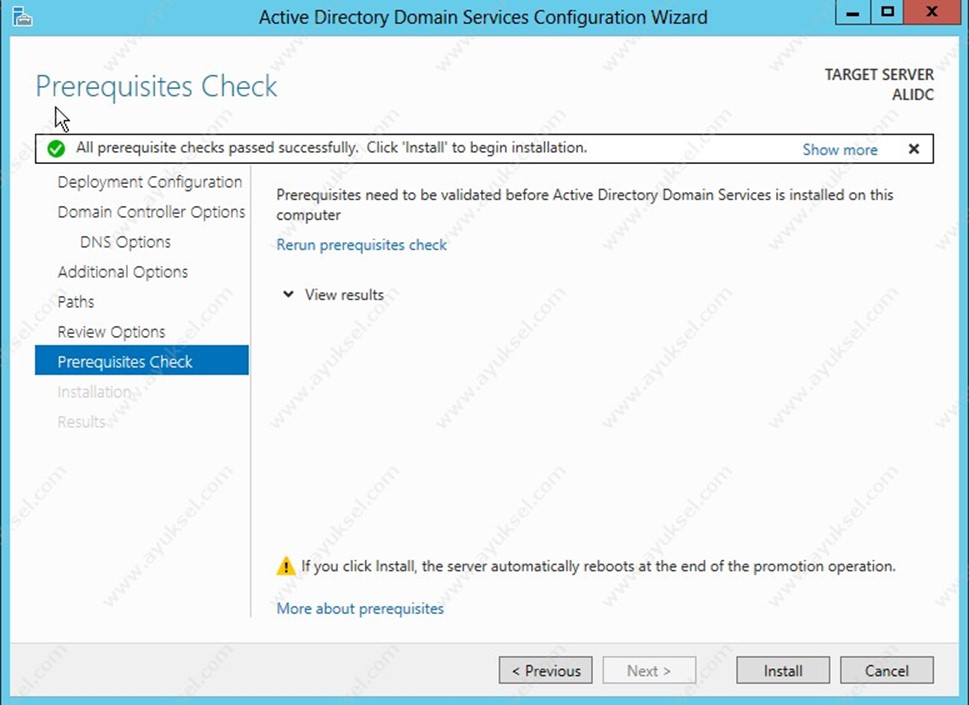Click the TARGET SERVER label
The image size is (969, 705).
tap(879, 75)
